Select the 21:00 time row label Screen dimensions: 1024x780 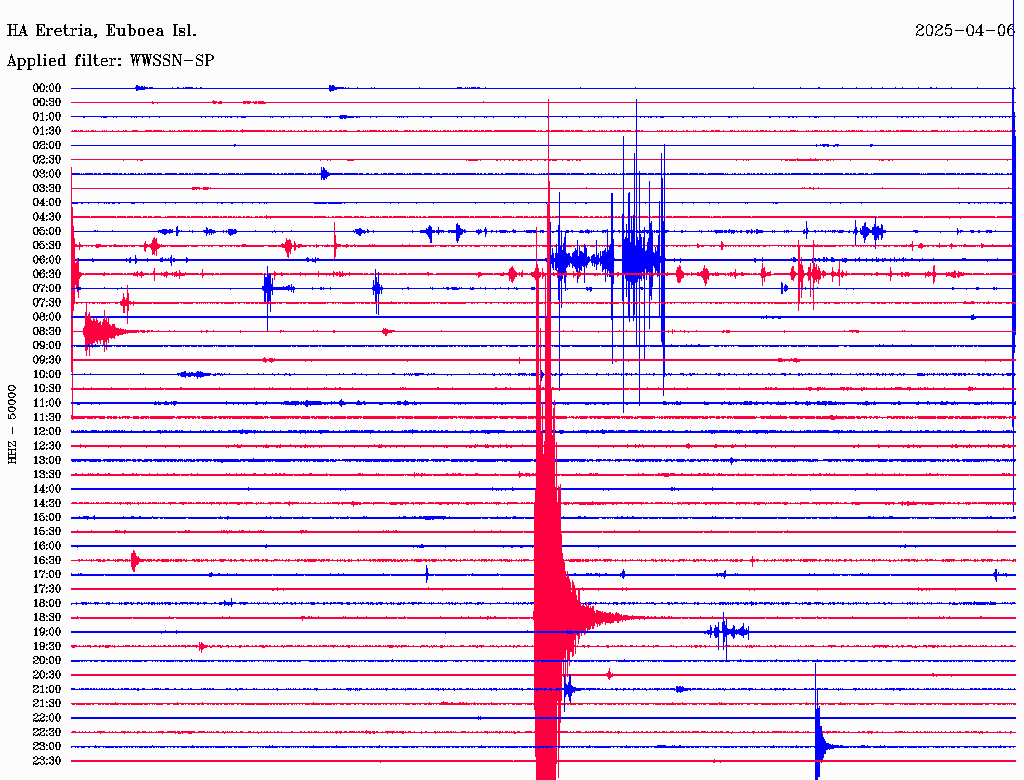(x=47, y=689)
